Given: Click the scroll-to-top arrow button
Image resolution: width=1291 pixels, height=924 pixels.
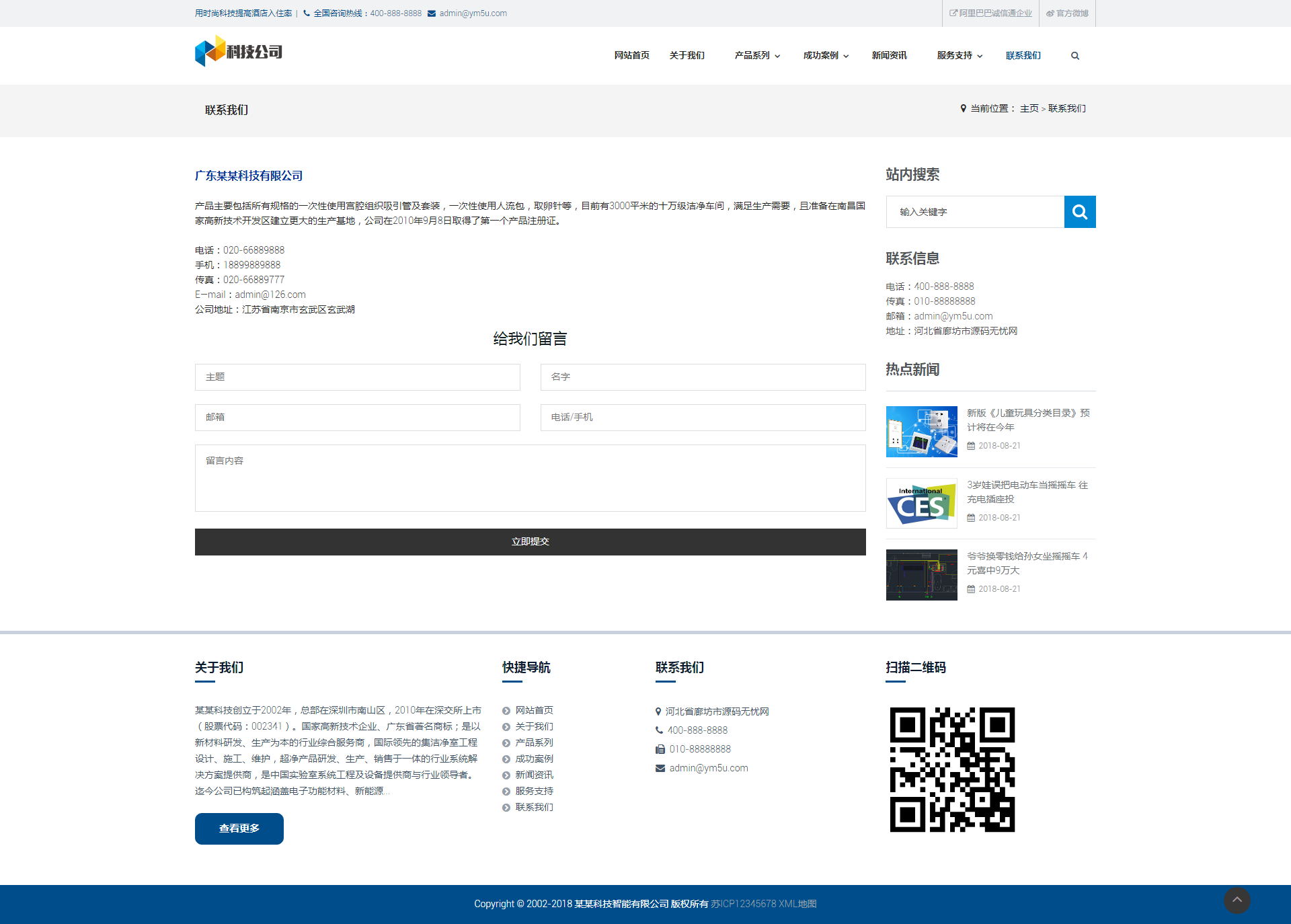Looking at the screenshot, I should click(x=1237, y=900).
